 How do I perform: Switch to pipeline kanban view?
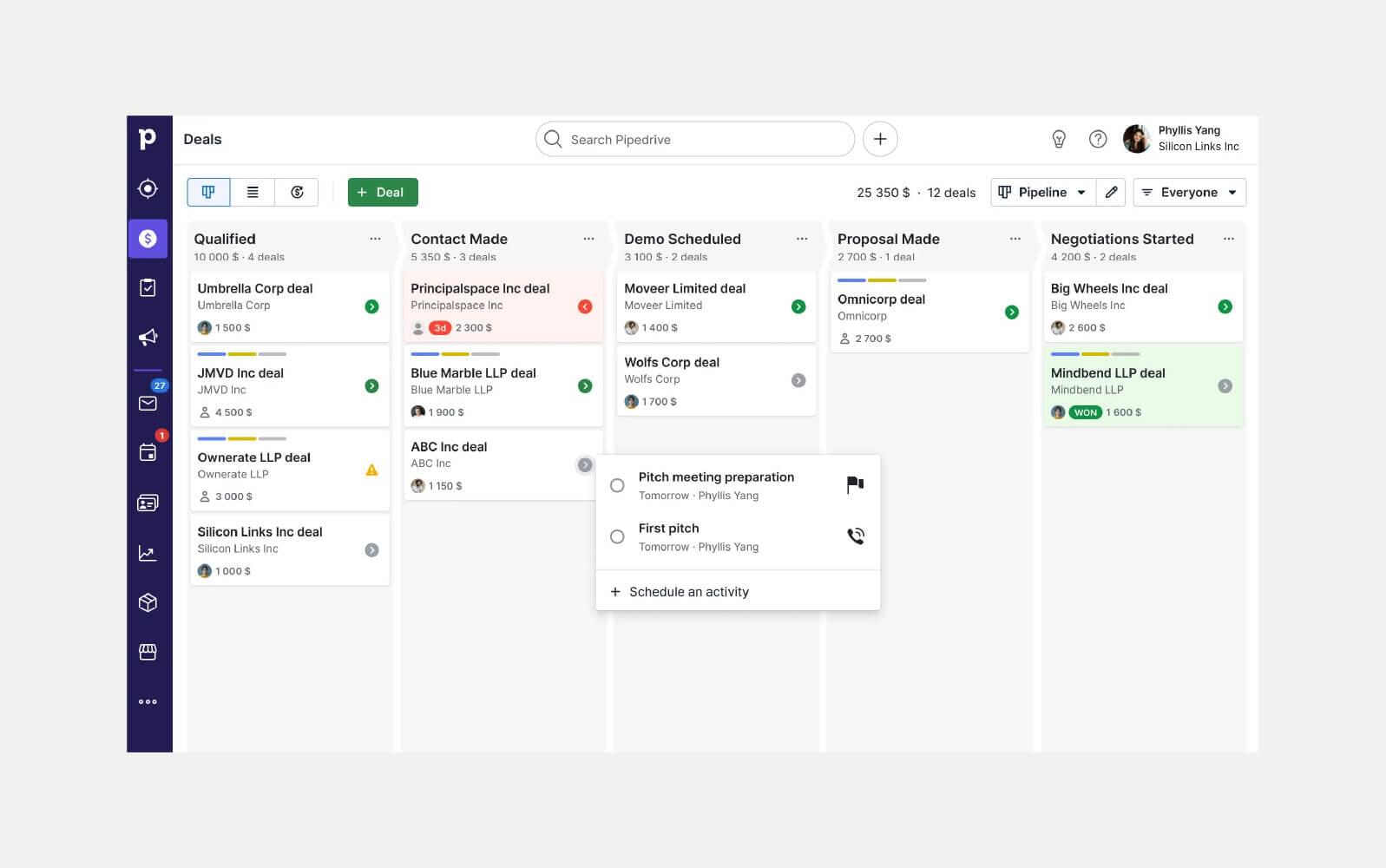pos(208,192)
